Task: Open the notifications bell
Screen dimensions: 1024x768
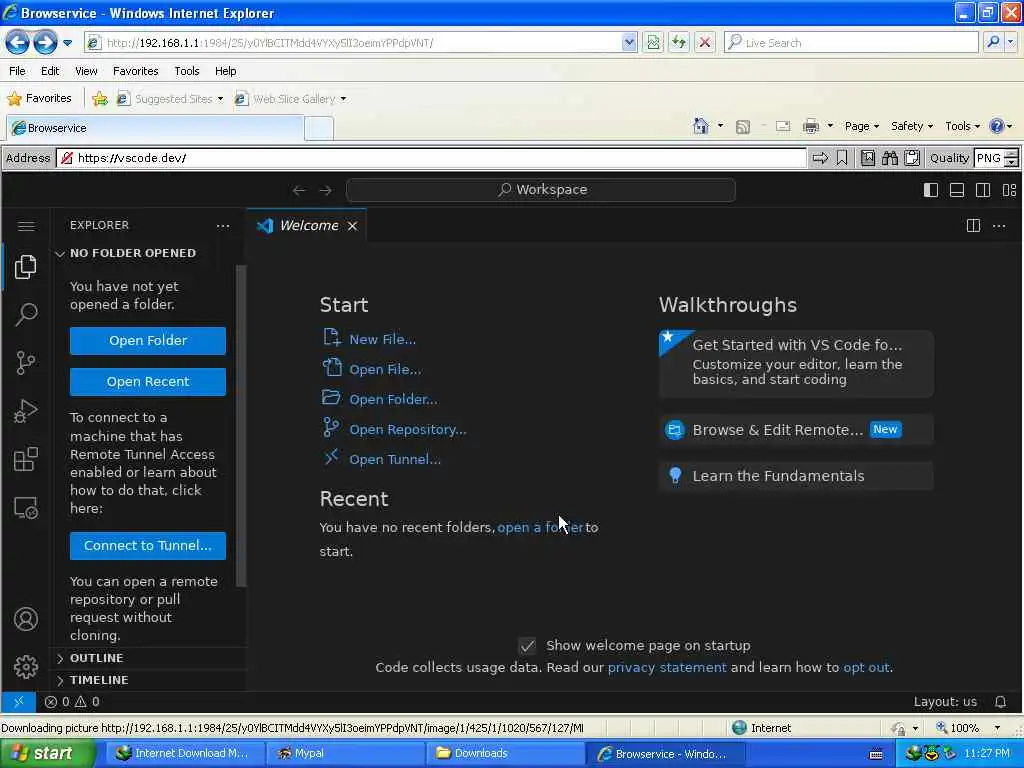Action: point(1000,702)
